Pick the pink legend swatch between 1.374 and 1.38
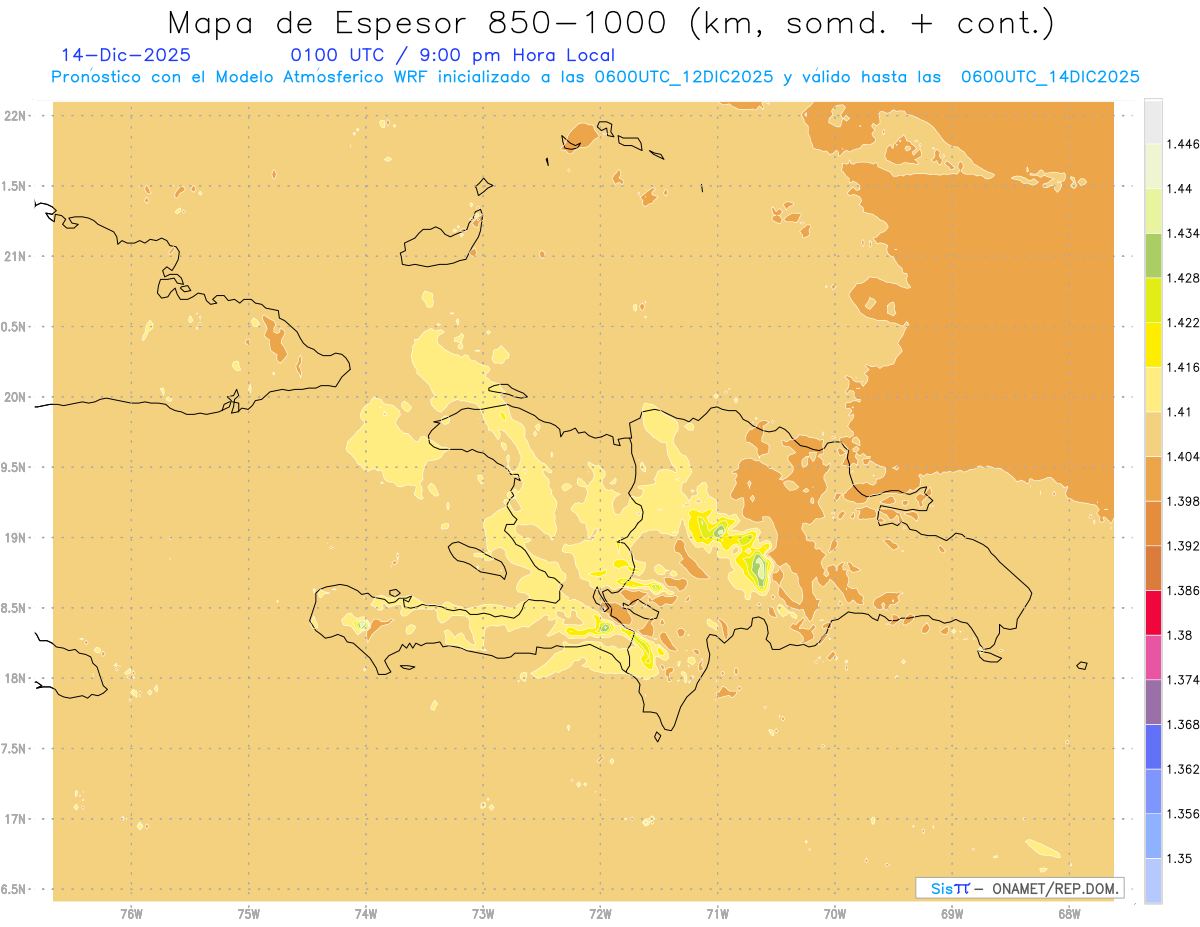The height and width of the screenshot is (927, 1200). (x=1153, y=657)
